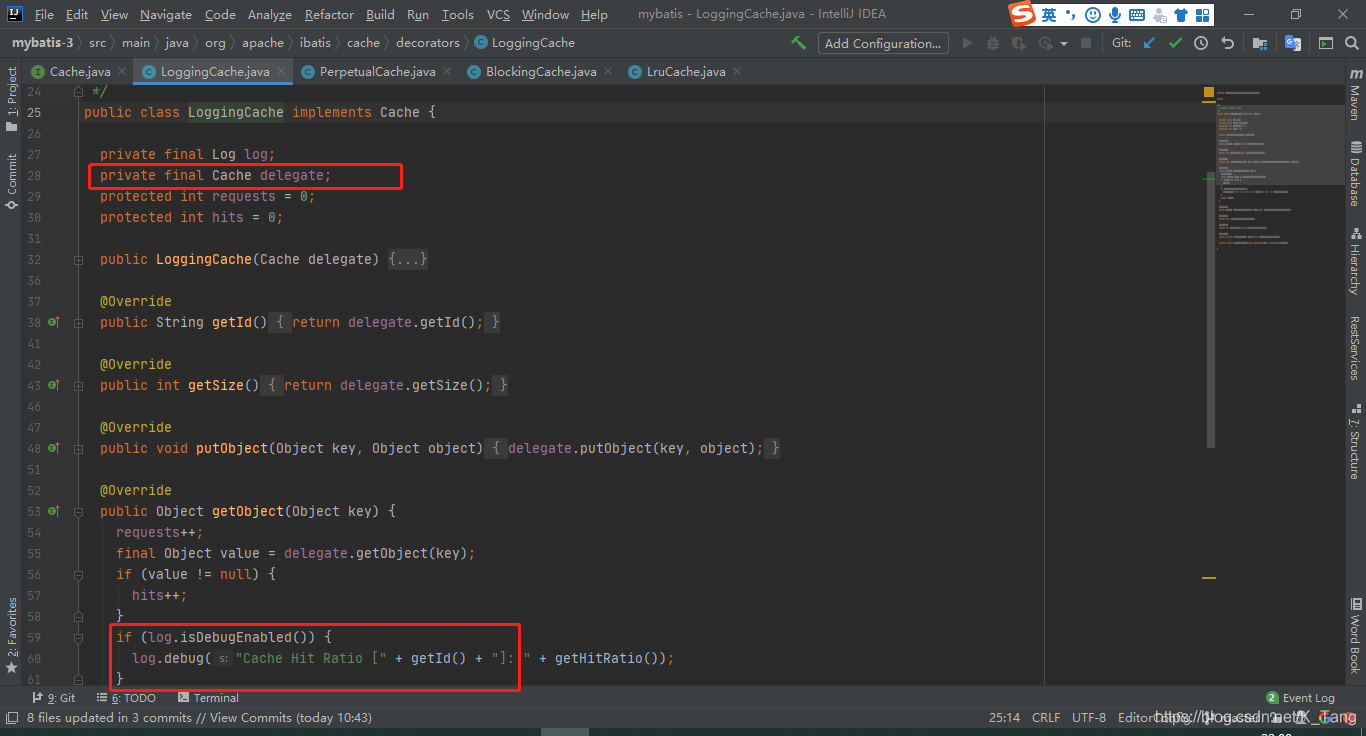Click the Sogou soft keyboard icon
This screenshot has width=1366, height=736.
[1136, 15]
